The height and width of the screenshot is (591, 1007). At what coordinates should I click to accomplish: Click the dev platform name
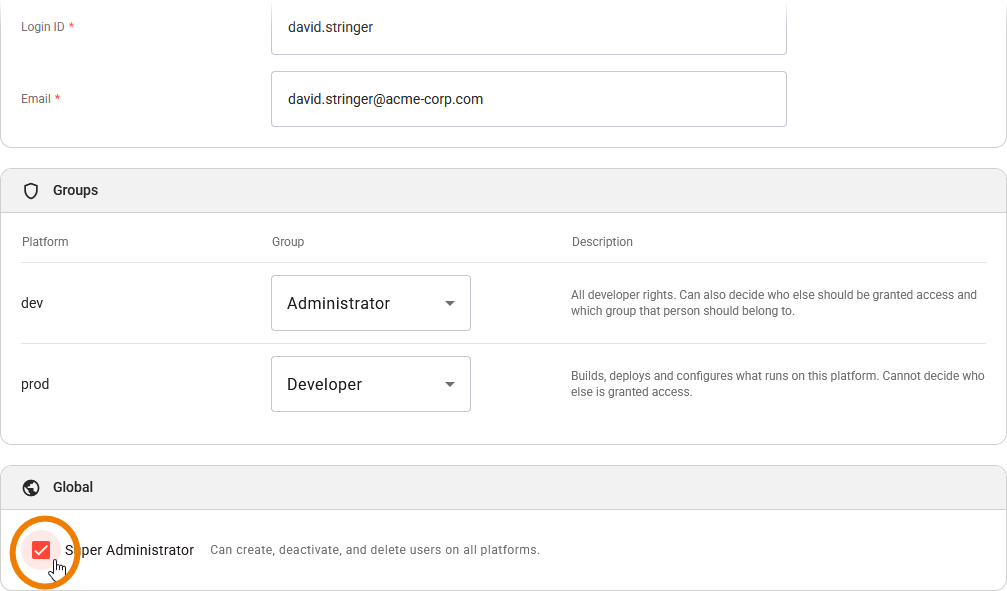click(x=32, y=303)
